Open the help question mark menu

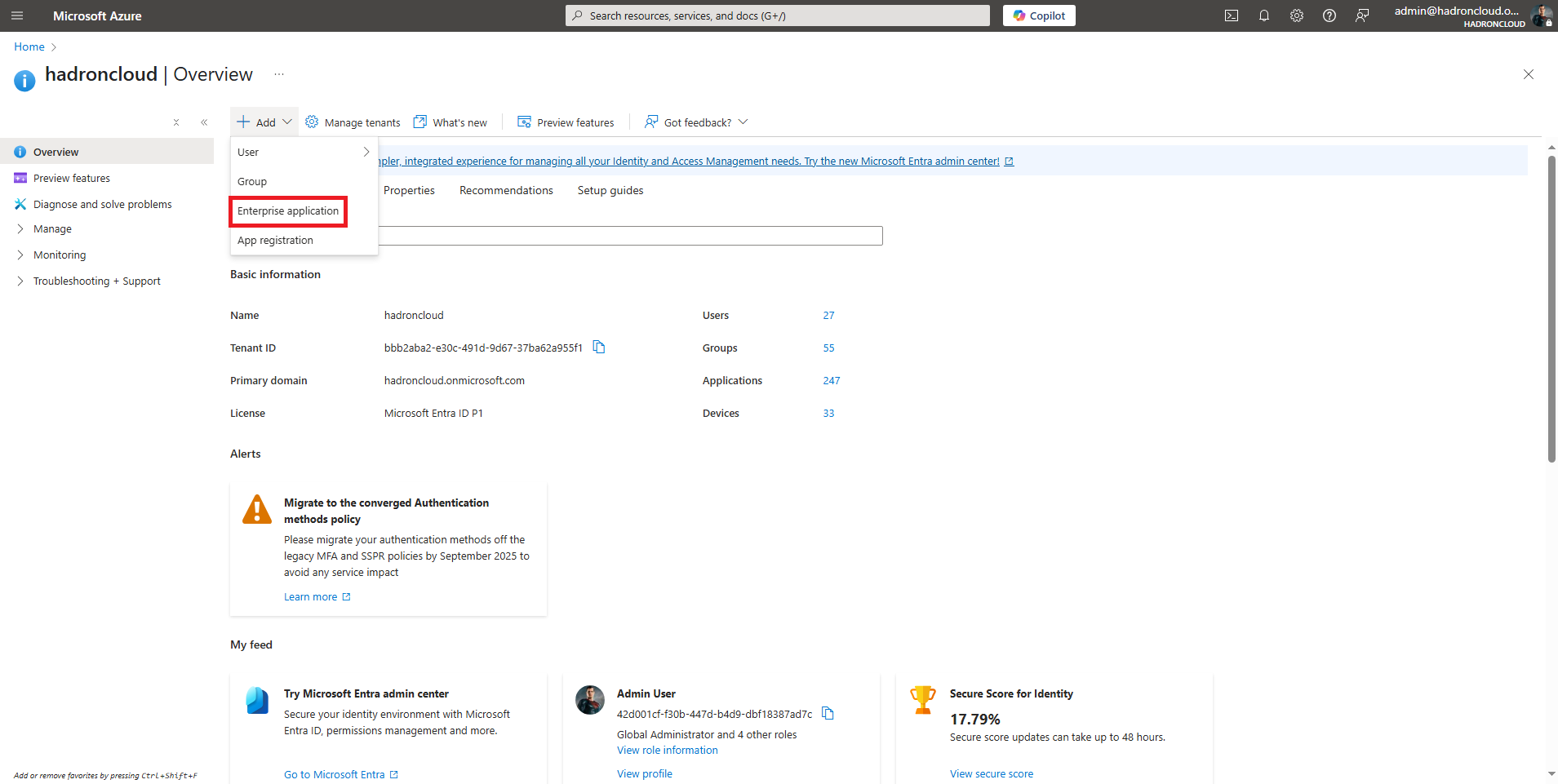click(x=1329, y=16)
